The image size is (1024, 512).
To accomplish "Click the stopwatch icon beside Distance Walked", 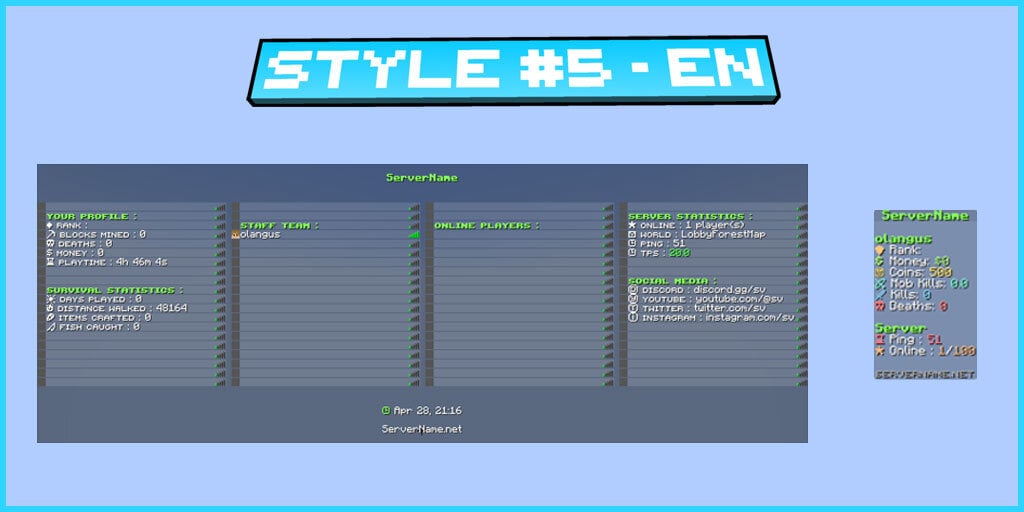I will pos(50,308).
